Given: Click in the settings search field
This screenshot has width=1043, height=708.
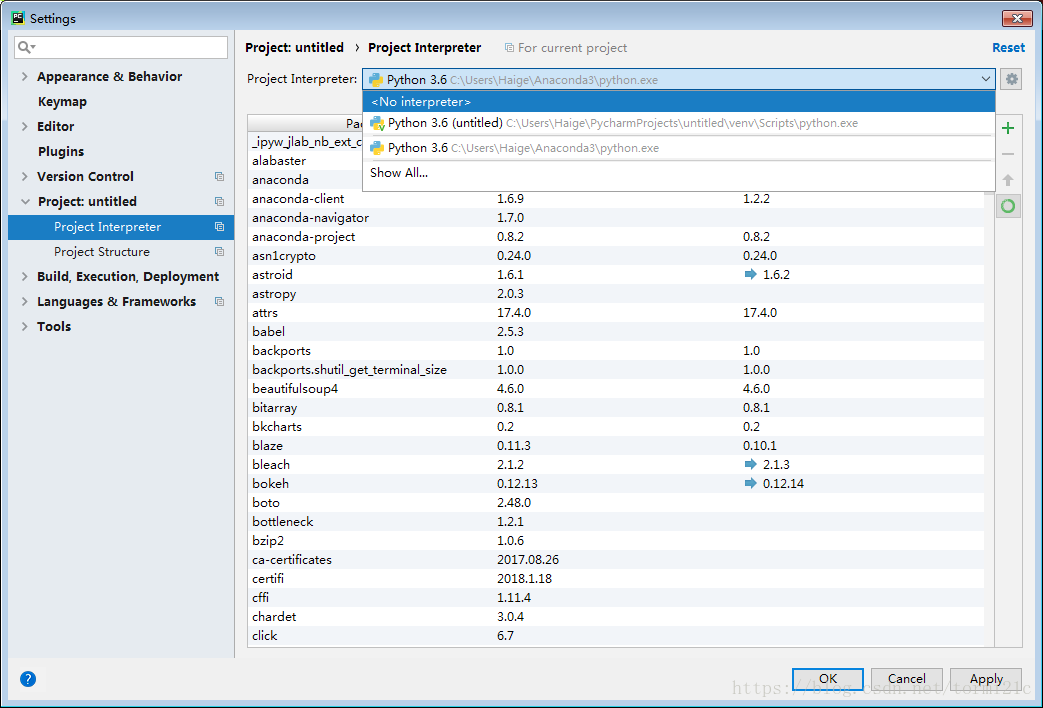Looking at the screenshot, I should [121, 47].
